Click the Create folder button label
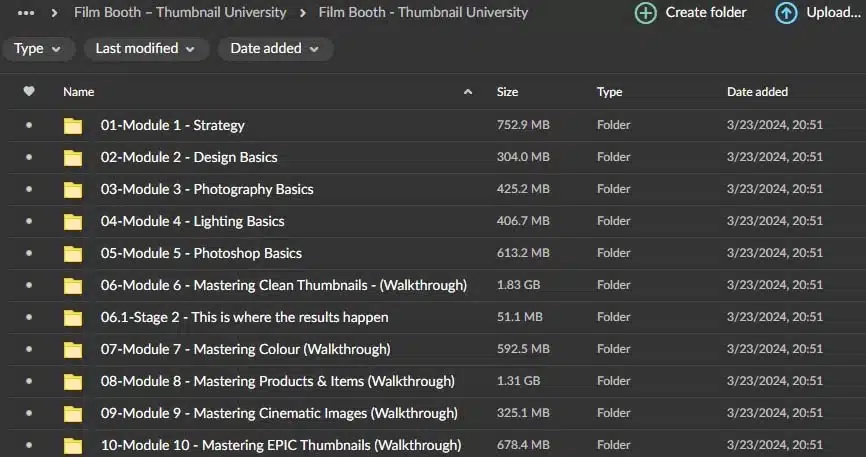This screenshot has height=457, width=866. pyautogui.click(x=706, y=12)
